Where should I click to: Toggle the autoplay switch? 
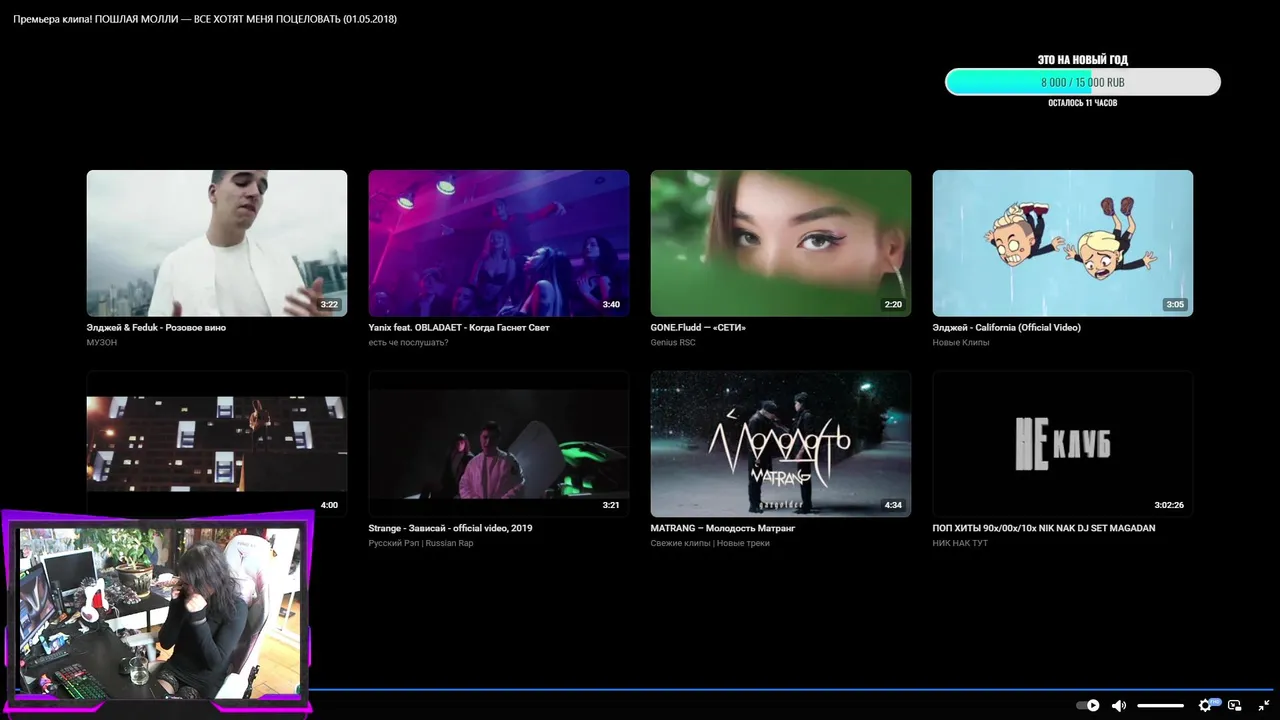point(1088,705)
